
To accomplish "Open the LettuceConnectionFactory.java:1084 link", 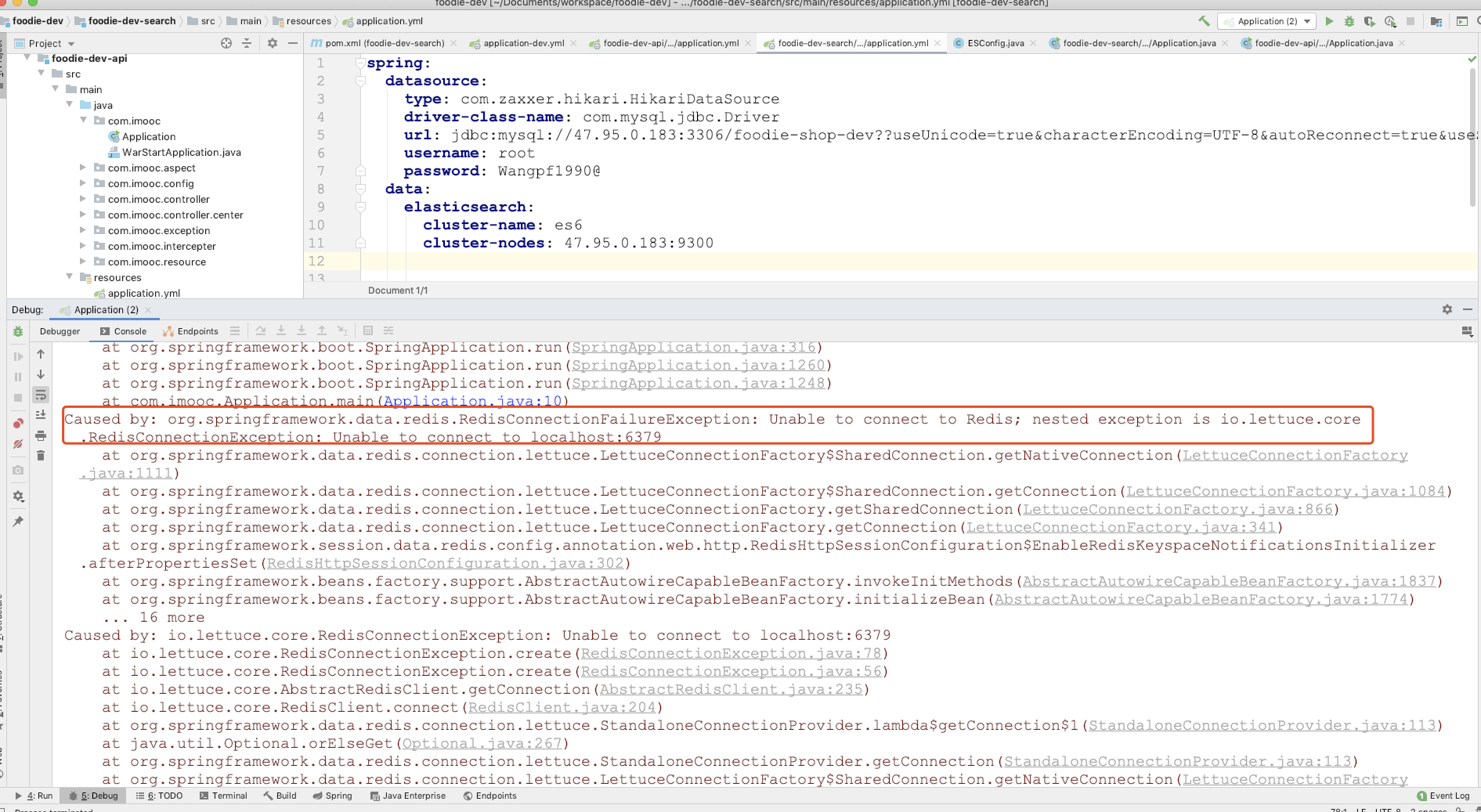I will (x=1286, y=491).
